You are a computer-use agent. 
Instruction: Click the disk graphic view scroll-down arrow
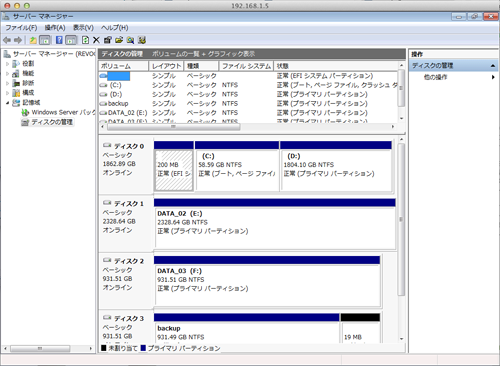pyautogui.click(x=401, y=339)
